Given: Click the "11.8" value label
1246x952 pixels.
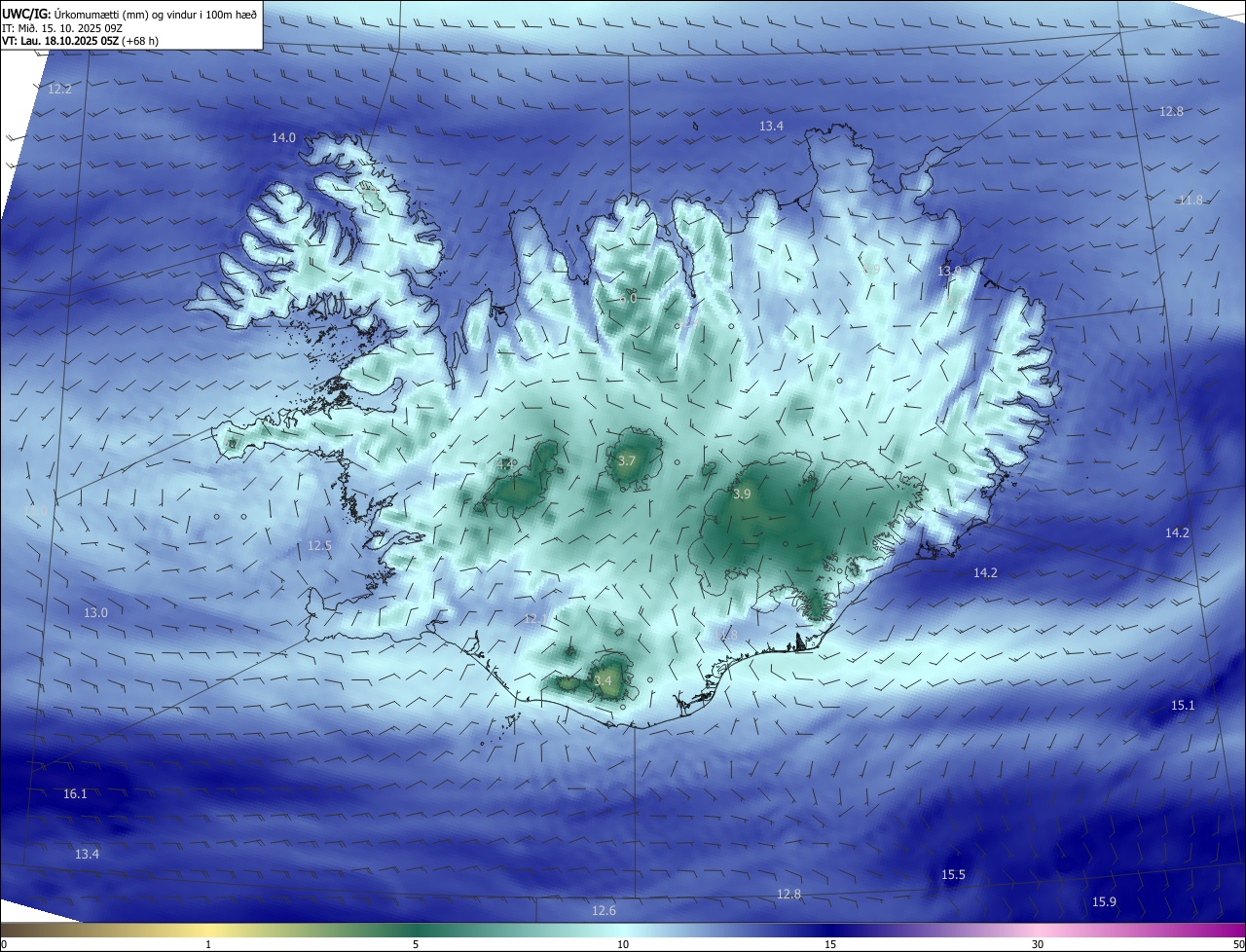Looking at the screenshot, I should coord(1191,200).
